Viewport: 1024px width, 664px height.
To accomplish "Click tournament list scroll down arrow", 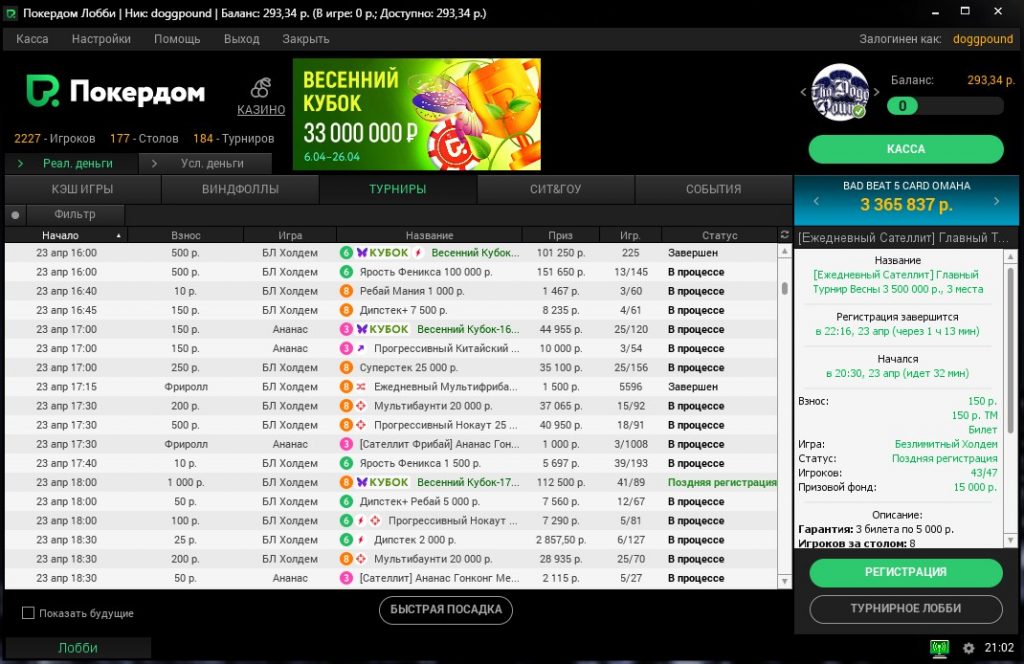I will [784, 581].
